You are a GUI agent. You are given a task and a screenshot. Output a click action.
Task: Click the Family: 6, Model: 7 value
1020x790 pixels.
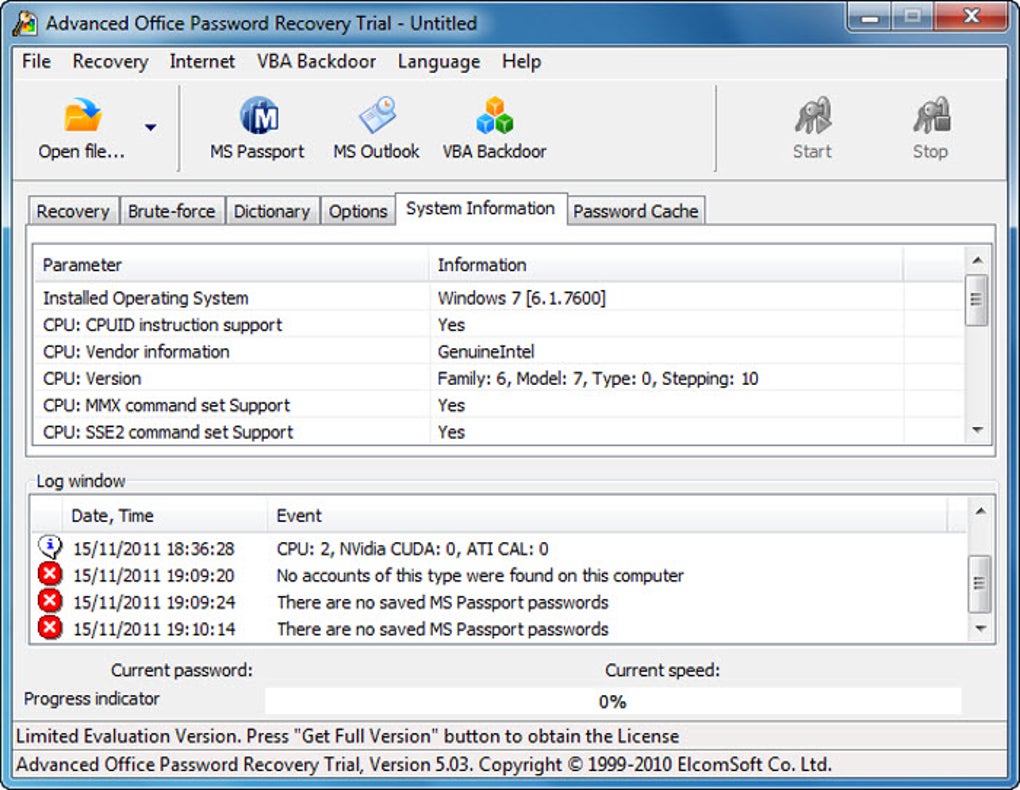click(598, 378)
